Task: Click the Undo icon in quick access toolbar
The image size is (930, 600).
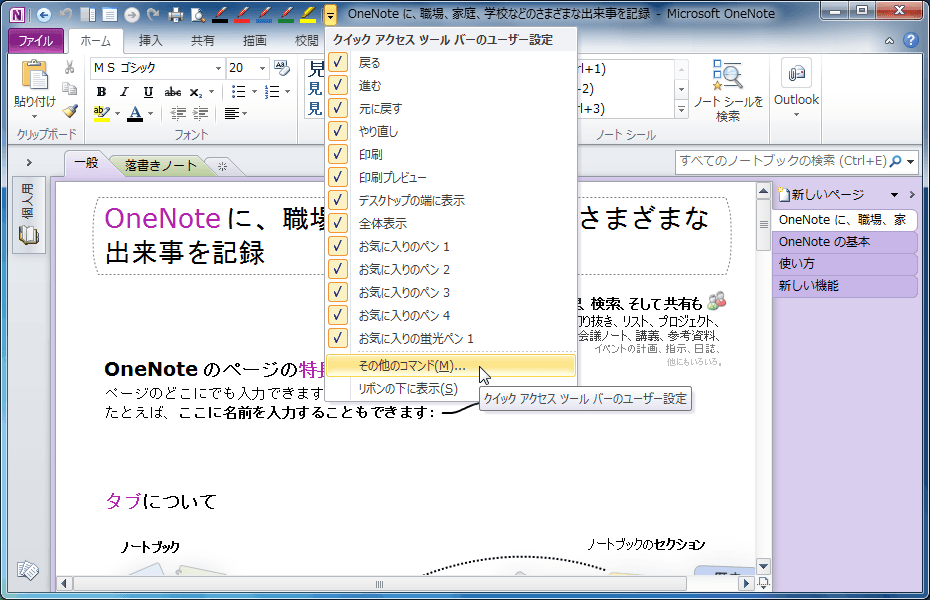Action: pos(66,14)
